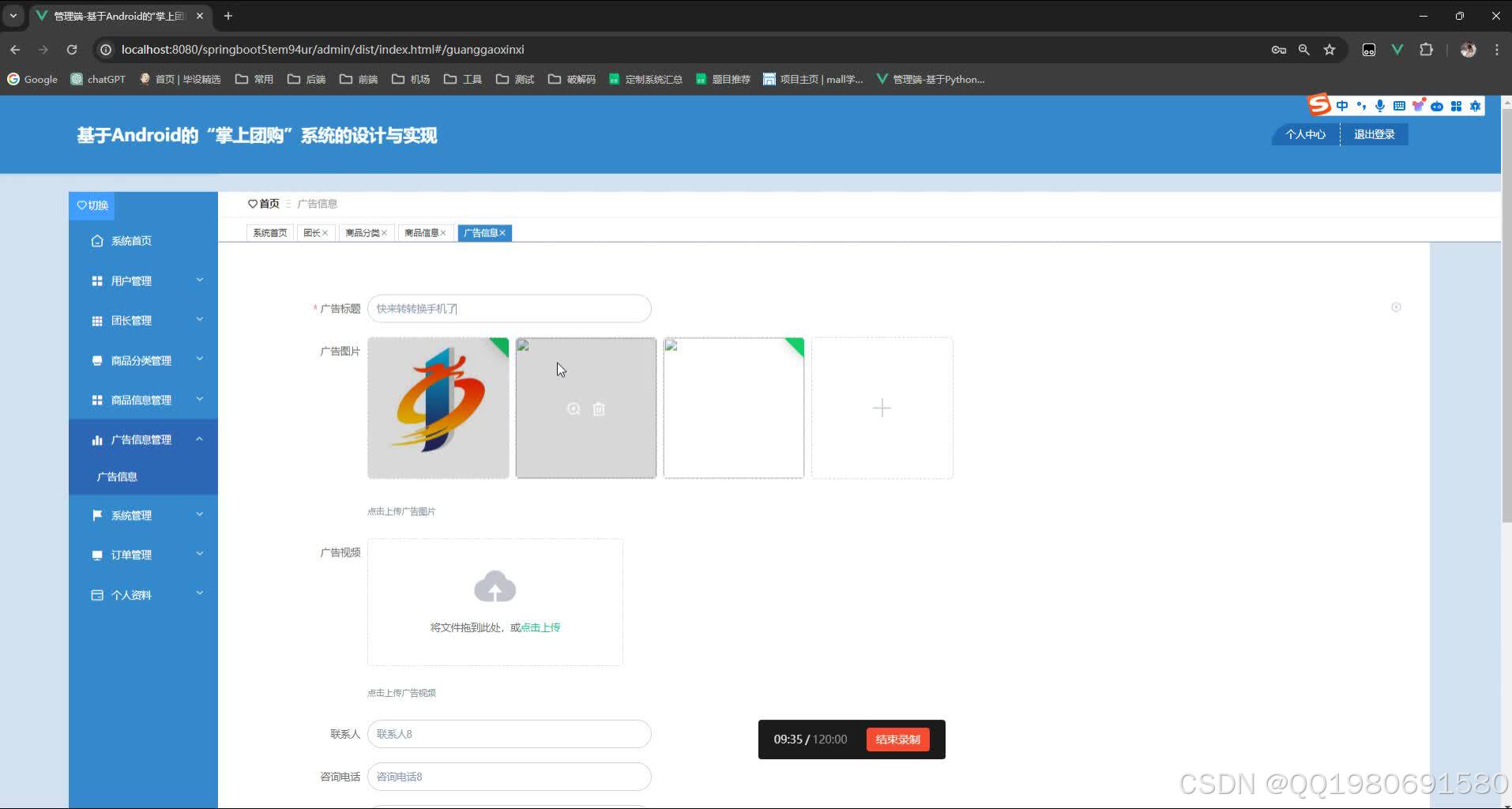Click the third ad image thumbnail
Image resolution: width=1512 pixels, height=809 pixels.
tap(734, 408)
